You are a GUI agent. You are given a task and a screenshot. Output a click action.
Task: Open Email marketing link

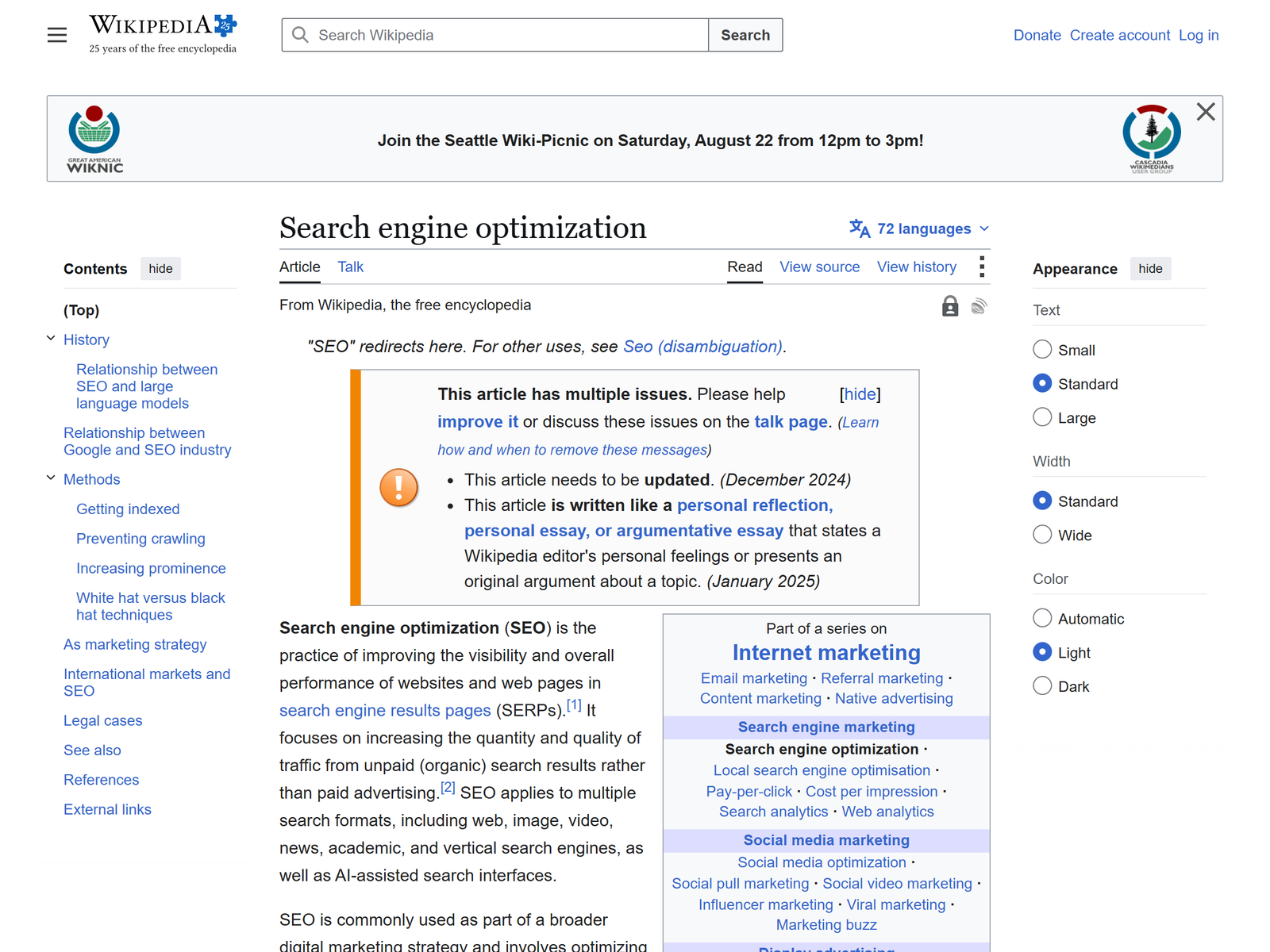click(753, 678)
